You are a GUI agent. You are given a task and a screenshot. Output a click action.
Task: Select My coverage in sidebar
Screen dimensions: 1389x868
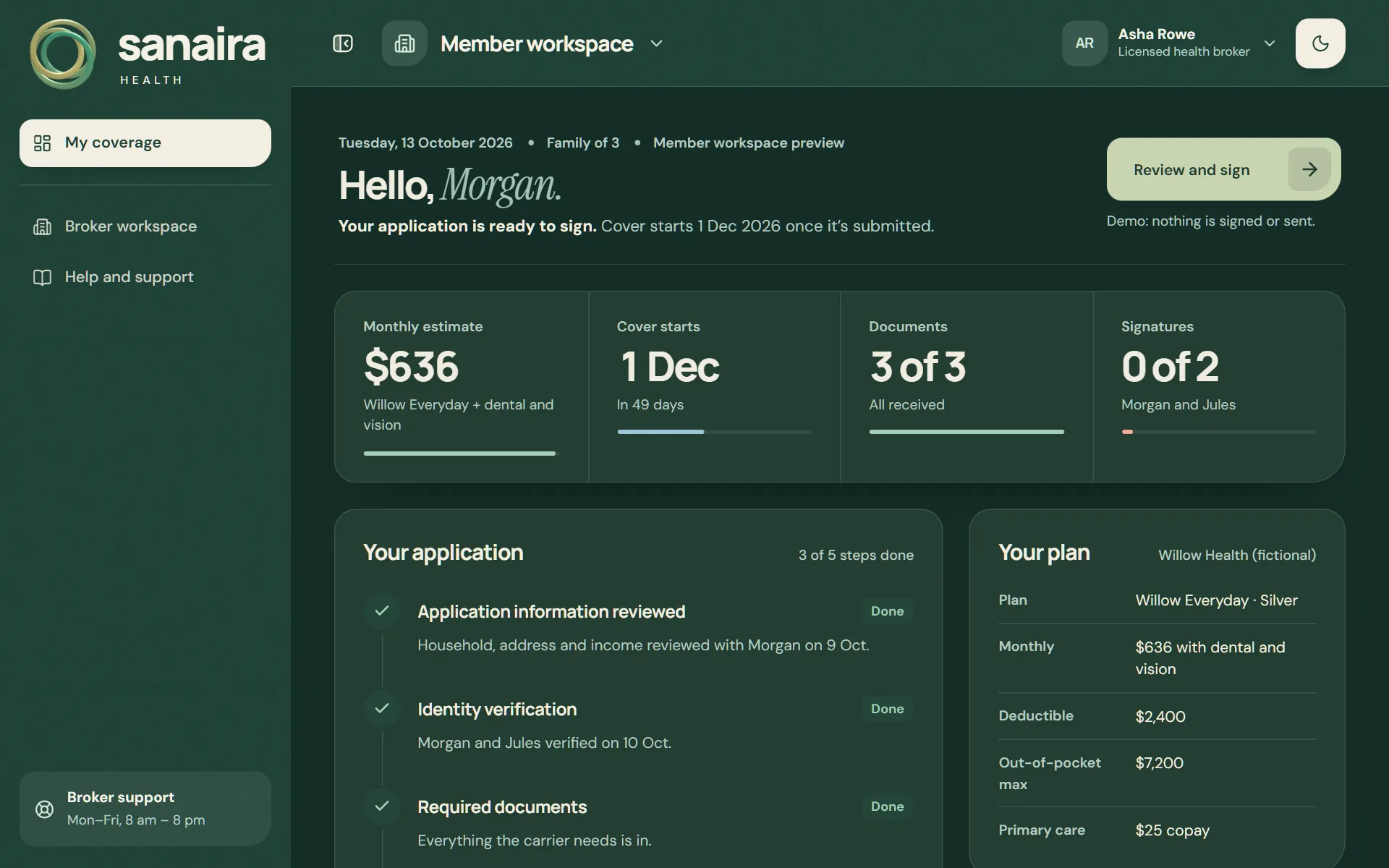pos(145,143)
